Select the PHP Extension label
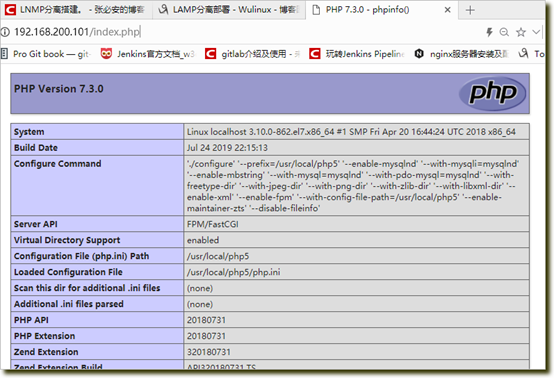The image size is (554, 378). 45,336
